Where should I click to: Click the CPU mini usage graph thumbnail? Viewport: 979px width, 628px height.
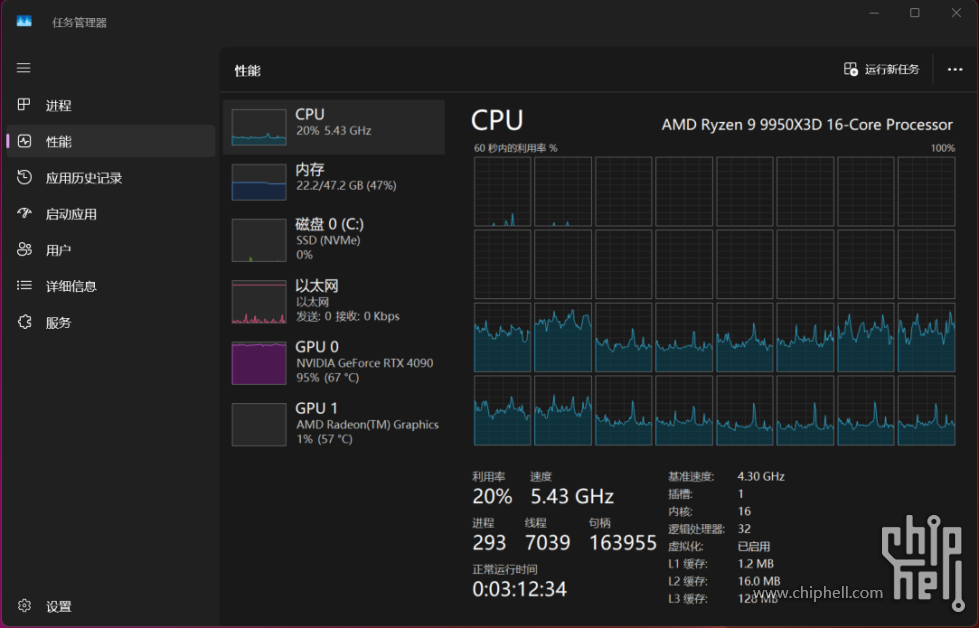(x=259, y=127)
